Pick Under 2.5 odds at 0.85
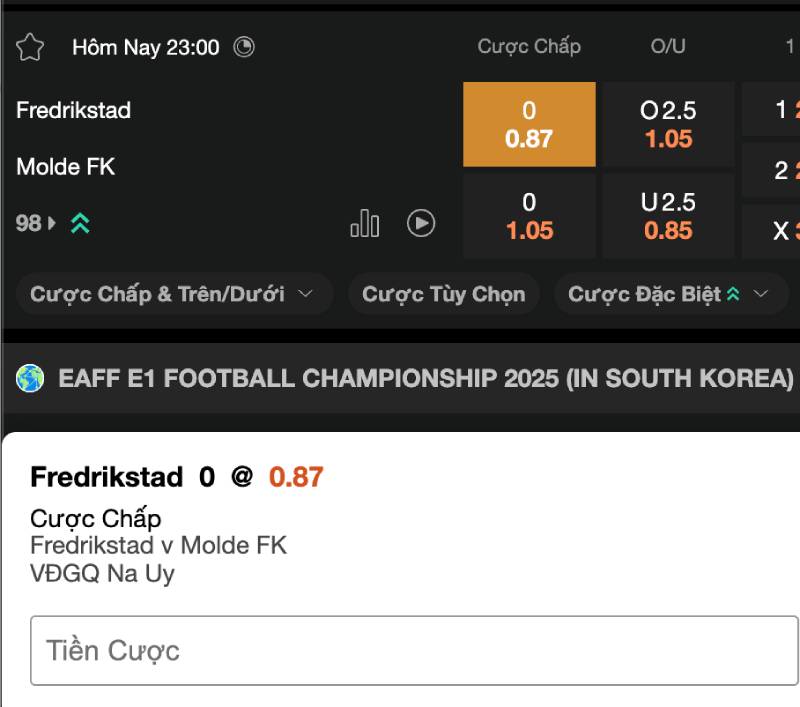The width and height of the screenshot is (800, 707). pos(668,215)
